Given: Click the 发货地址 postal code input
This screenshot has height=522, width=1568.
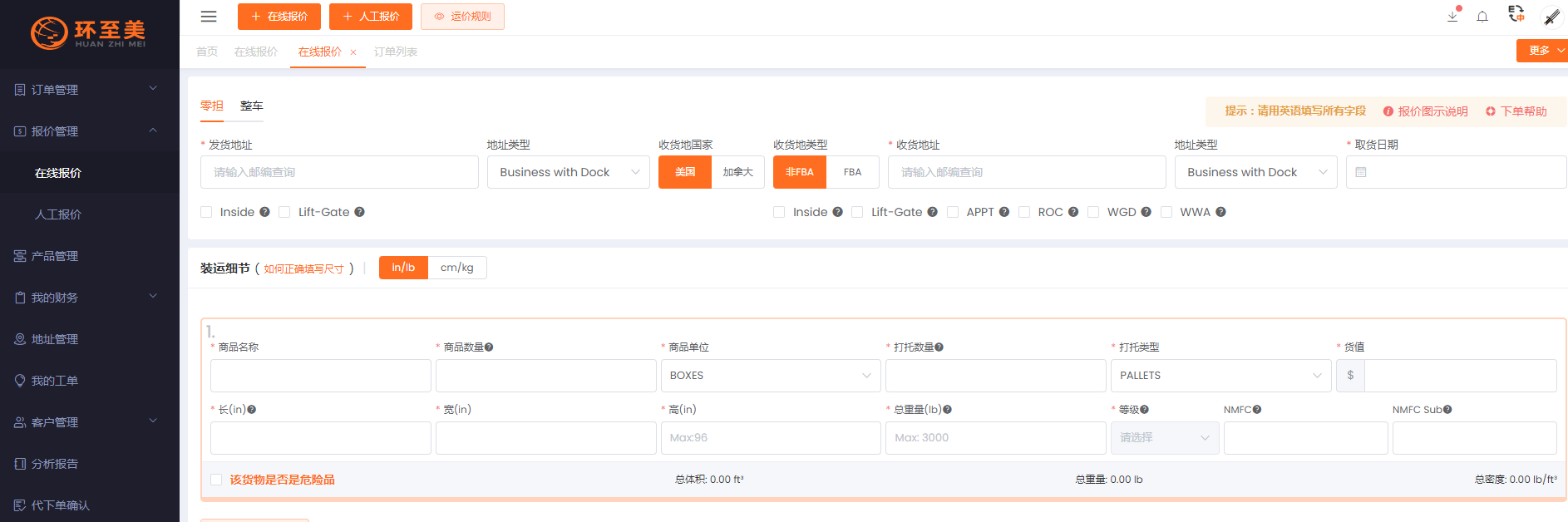Looking at the screenshot, I should (x=339, y=172).
